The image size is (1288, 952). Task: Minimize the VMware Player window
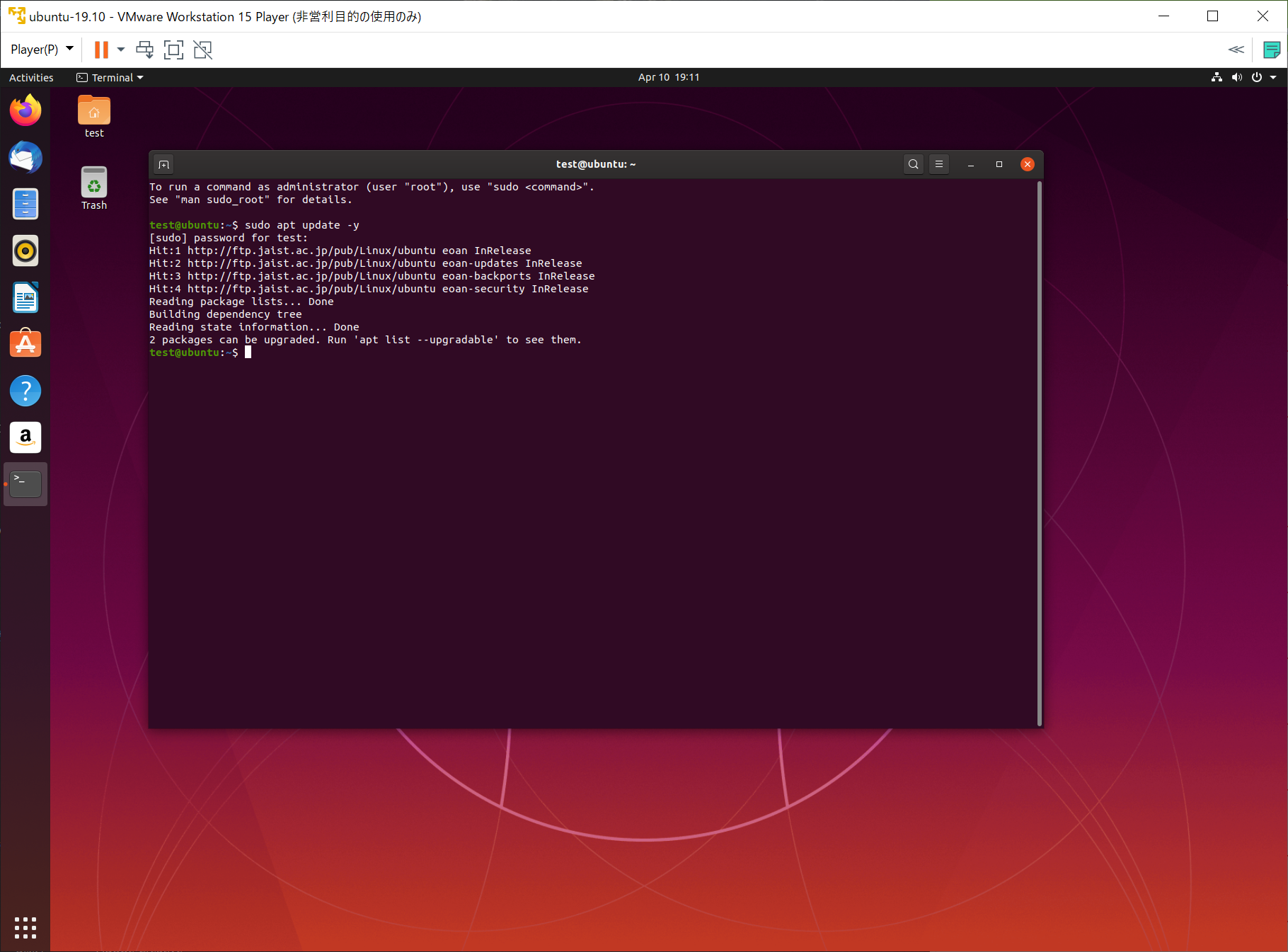point(1163,16)
